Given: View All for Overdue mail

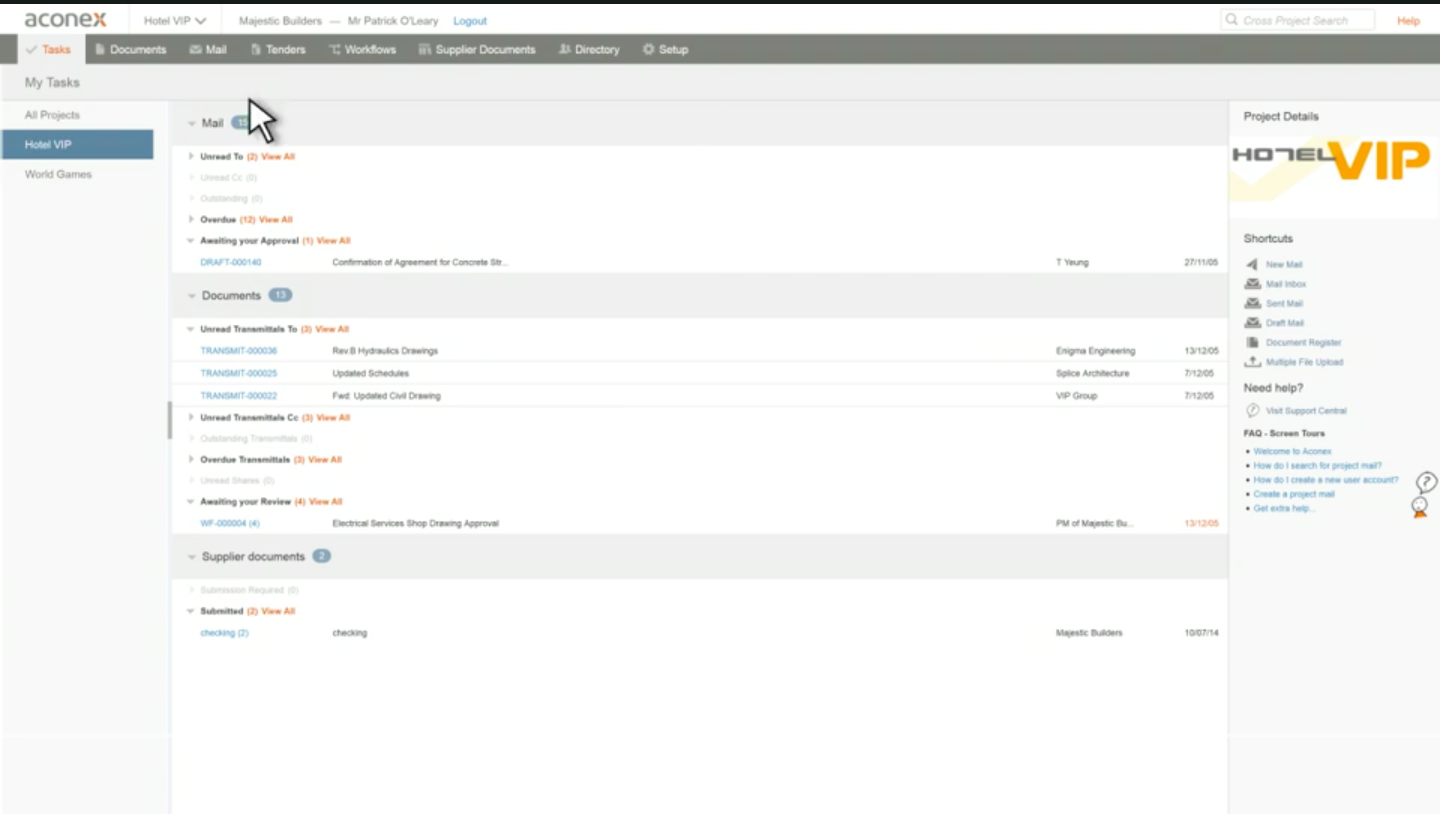Looking at the screenshot, I should pyautogui.click(x=276, y=220).
